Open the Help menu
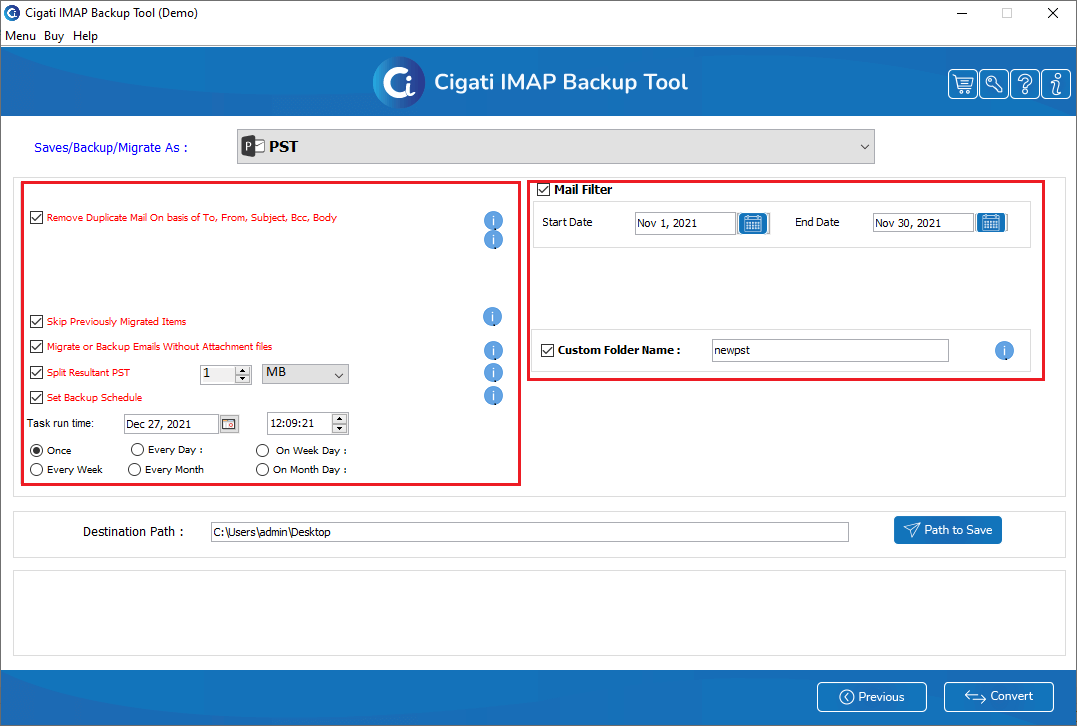The height and width of the screenshot is (726, 1077). click(85, 36)
